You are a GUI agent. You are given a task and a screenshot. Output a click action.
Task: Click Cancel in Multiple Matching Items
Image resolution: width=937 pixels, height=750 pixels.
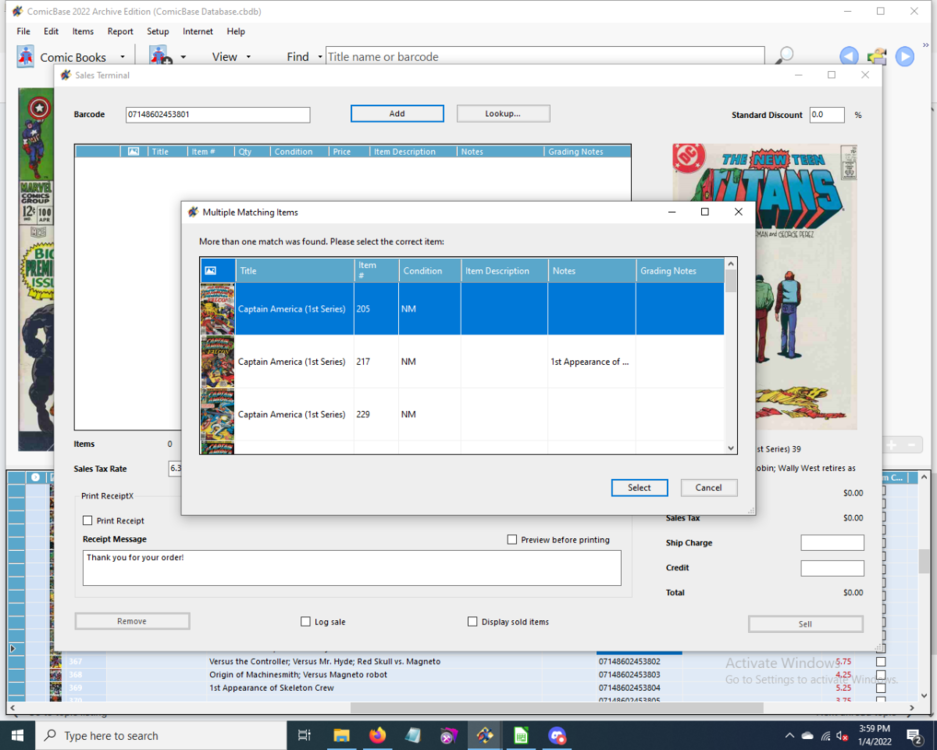[708, 488]
